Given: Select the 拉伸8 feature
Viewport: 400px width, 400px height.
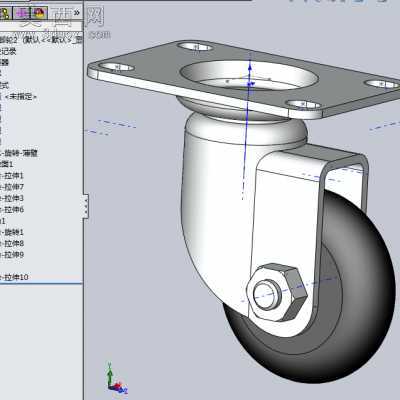Looking at the screenshot, I should [12, 244].
